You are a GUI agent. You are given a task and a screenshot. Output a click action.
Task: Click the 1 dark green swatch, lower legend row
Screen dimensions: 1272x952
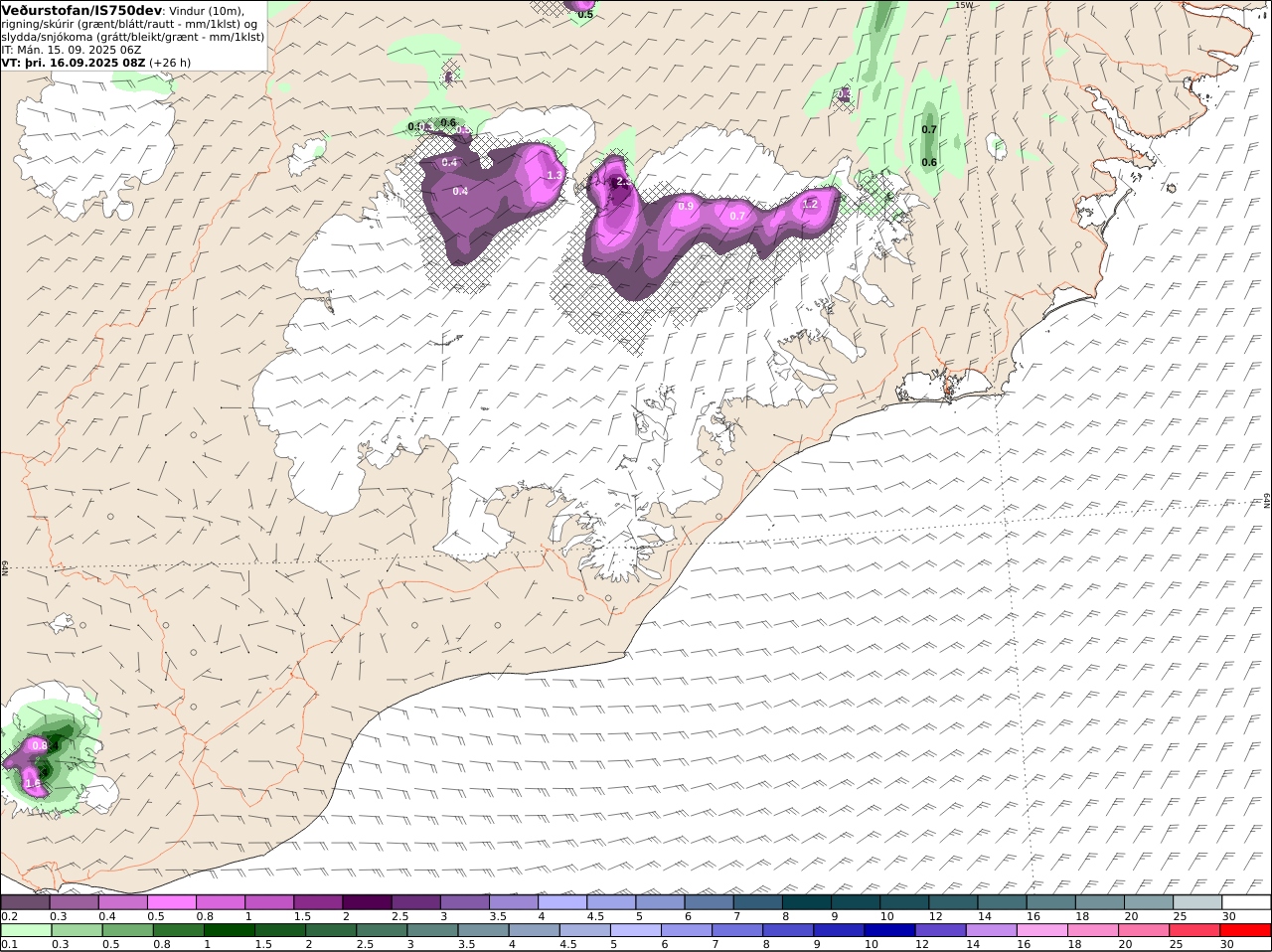(x=229, y=931)
